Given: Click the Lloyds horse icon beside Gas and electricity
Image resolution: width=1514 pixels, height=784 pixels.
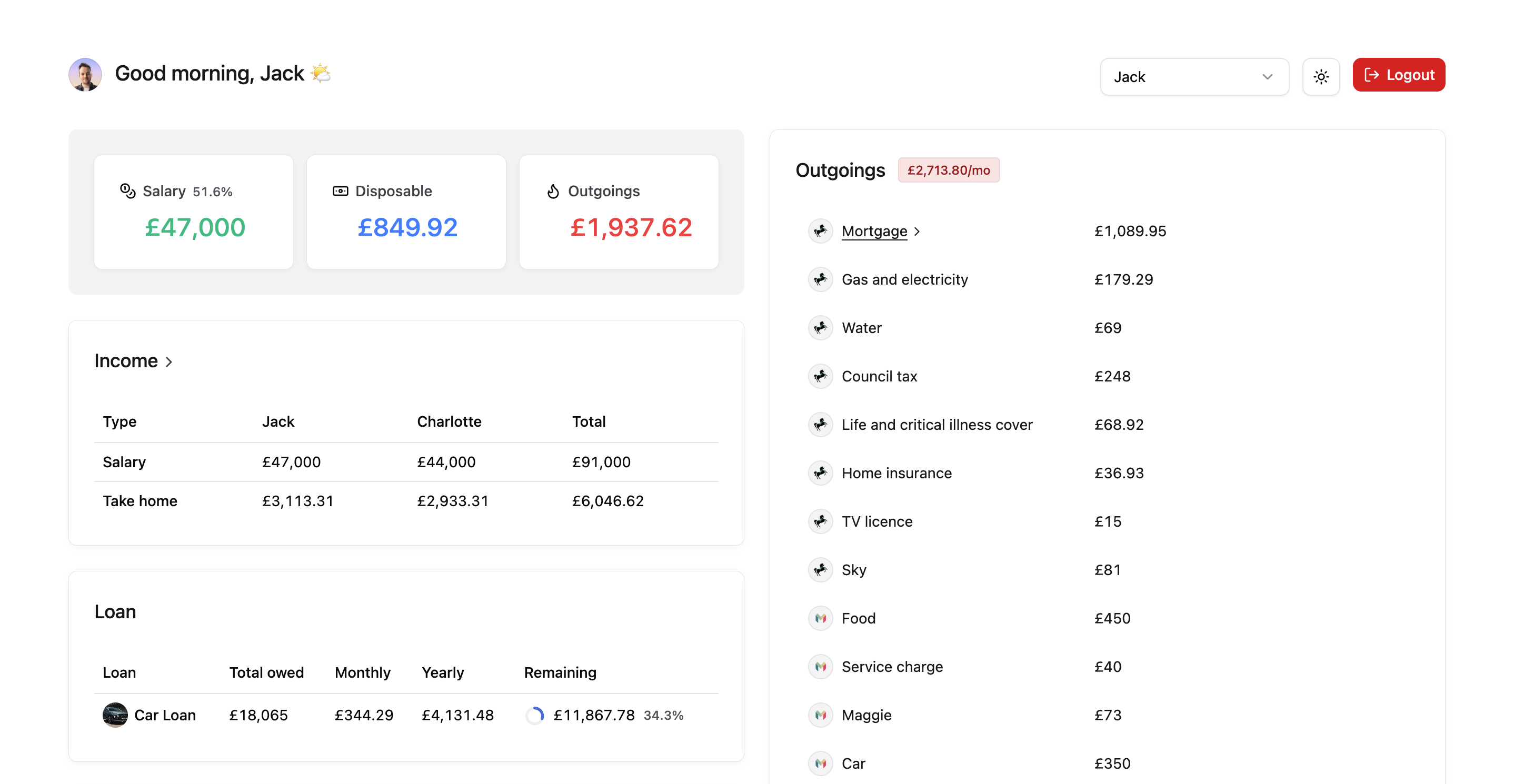Looking at the screenshot, I should coord(820,279).
